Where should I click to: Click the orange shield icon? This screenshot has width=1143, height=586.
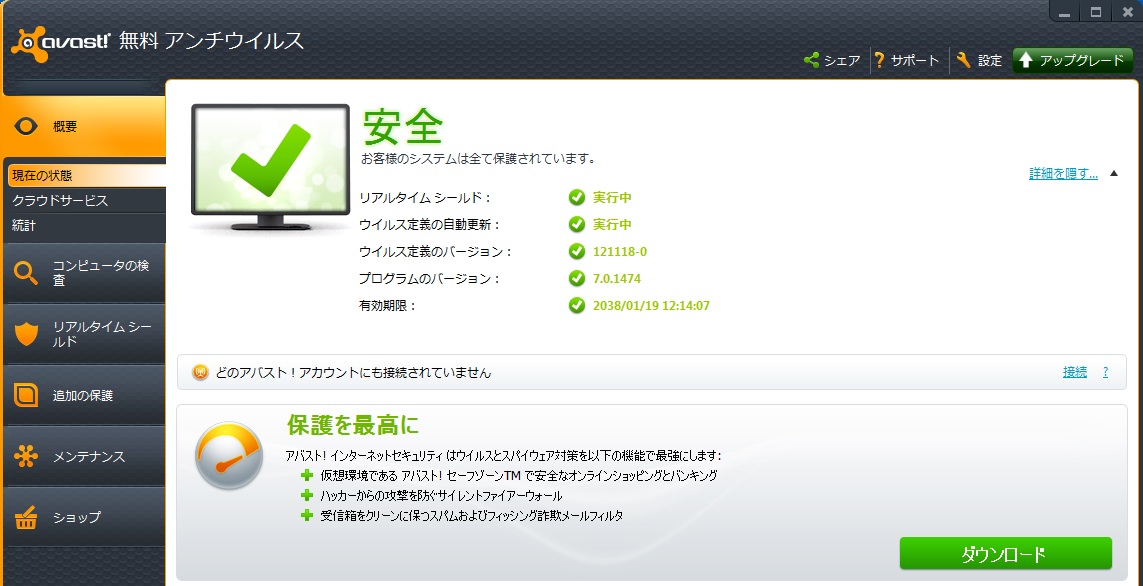[x=26, y=335]
